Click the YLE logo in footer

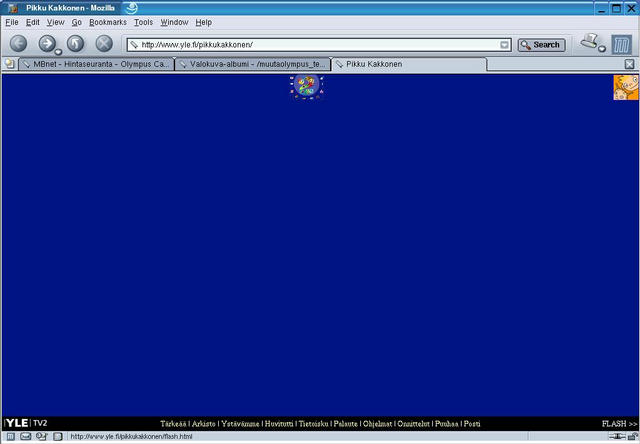pyautogui.click(x=16, y=423)
